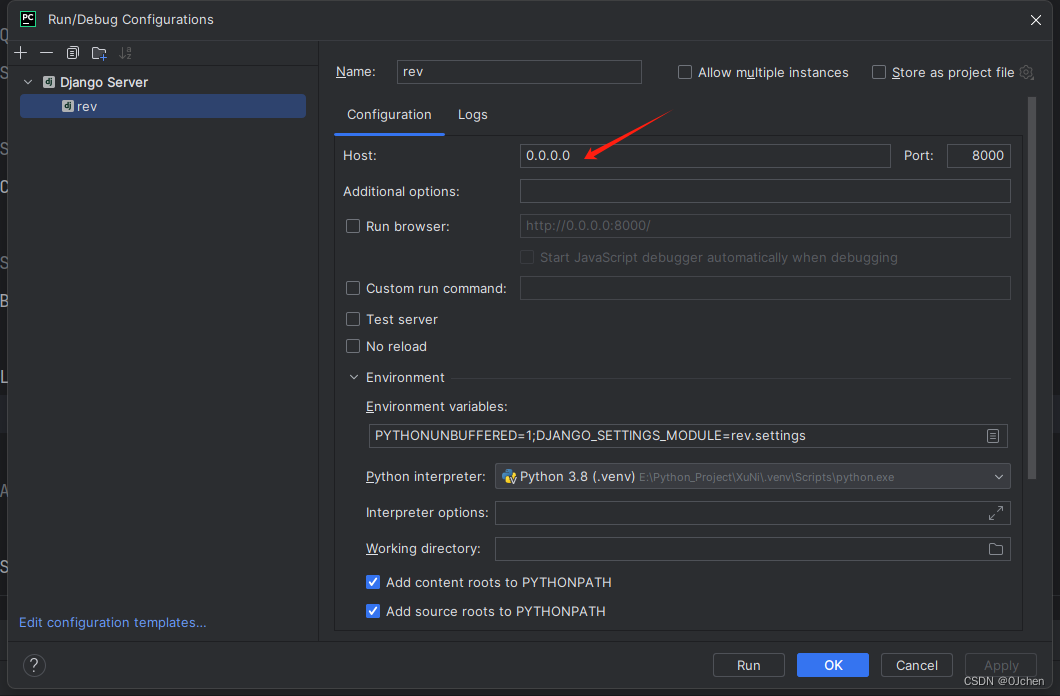Open the help question mark
This screenshot has width=1060, height=696.
(34, 666)
